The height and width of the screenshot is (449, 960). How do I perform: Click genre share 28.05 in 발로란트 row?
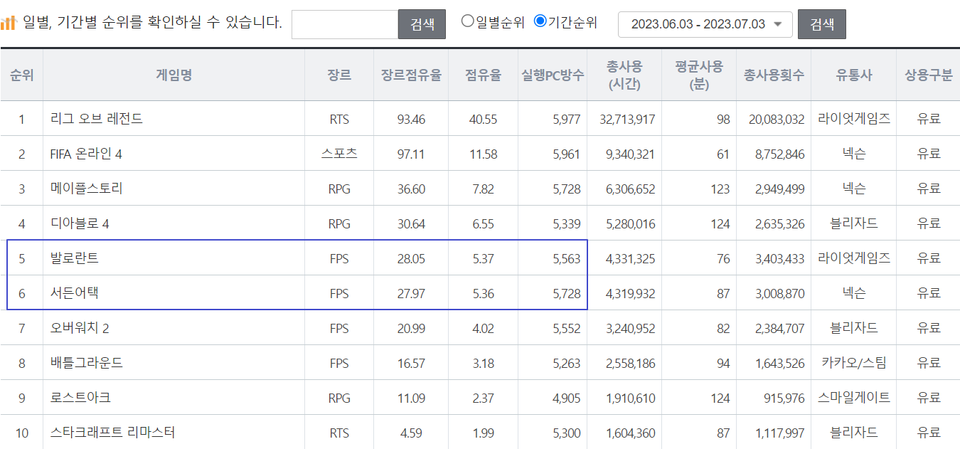[411, 259]
